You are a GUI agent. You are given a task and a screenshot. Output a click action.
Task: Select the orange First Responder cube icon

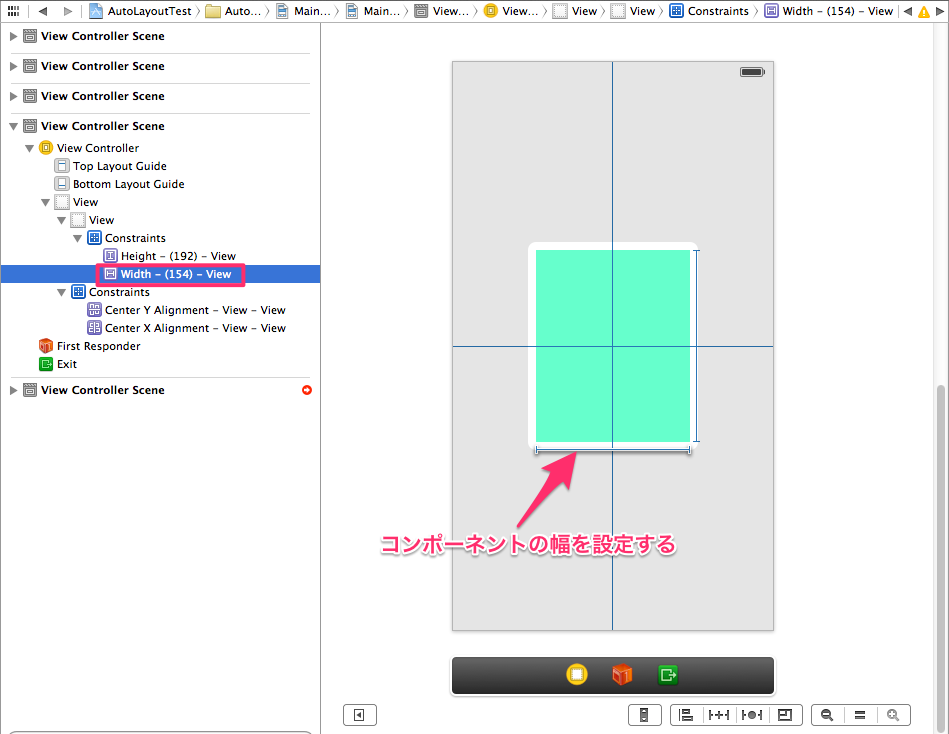tap(44, 345)
